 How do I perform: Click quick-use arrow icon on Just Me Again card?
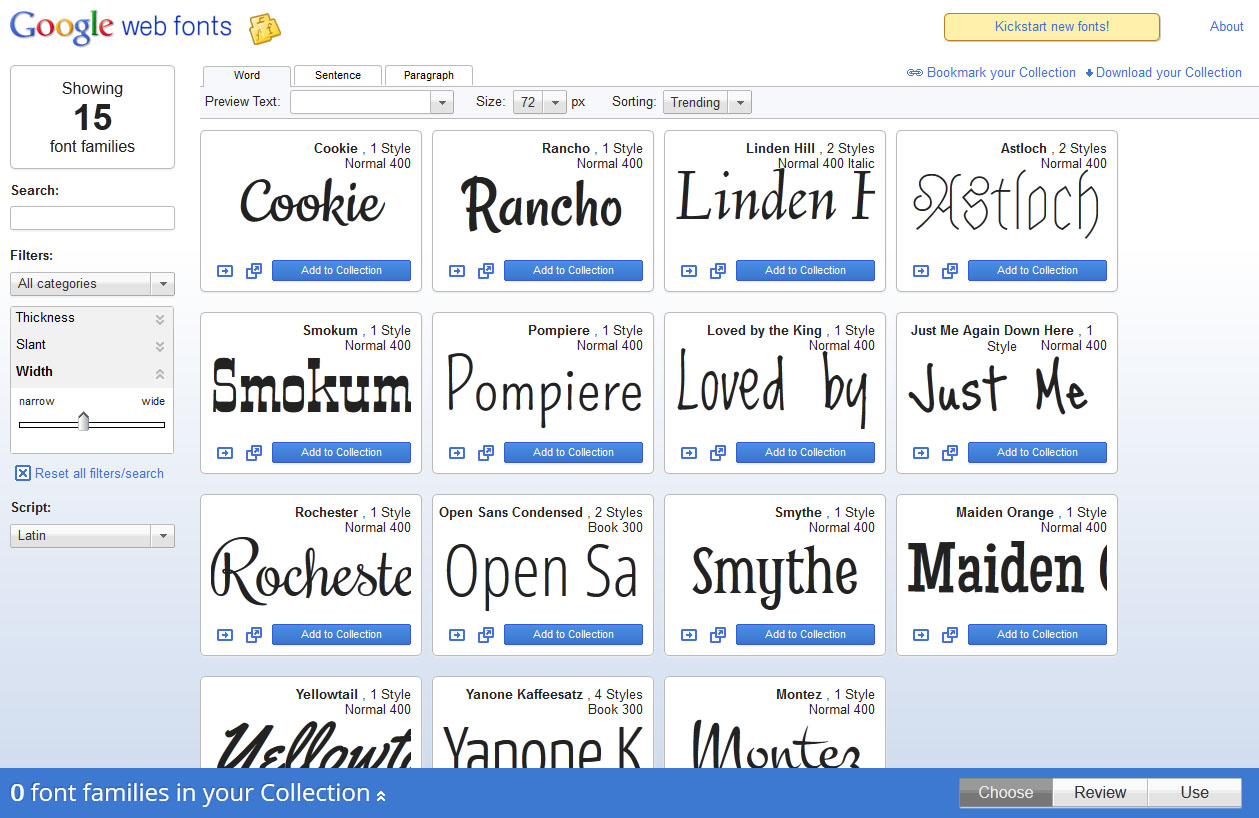(x=921, y=453)
